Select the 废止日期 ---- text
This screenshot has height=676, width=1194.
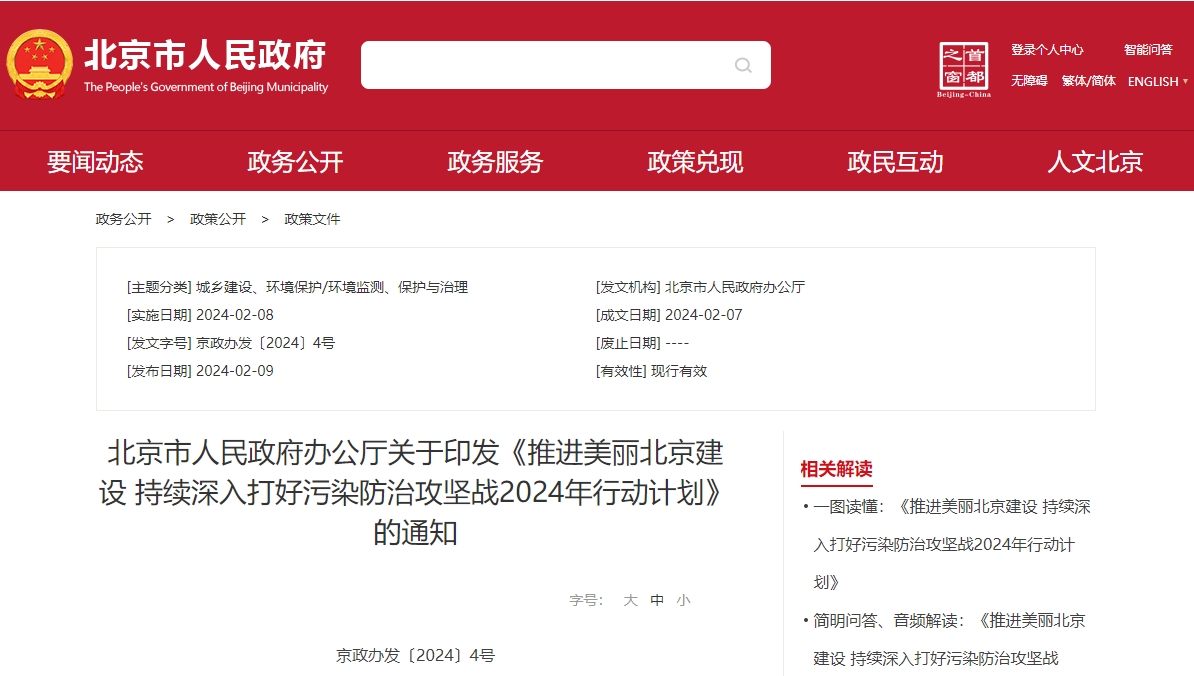(642, 343)
